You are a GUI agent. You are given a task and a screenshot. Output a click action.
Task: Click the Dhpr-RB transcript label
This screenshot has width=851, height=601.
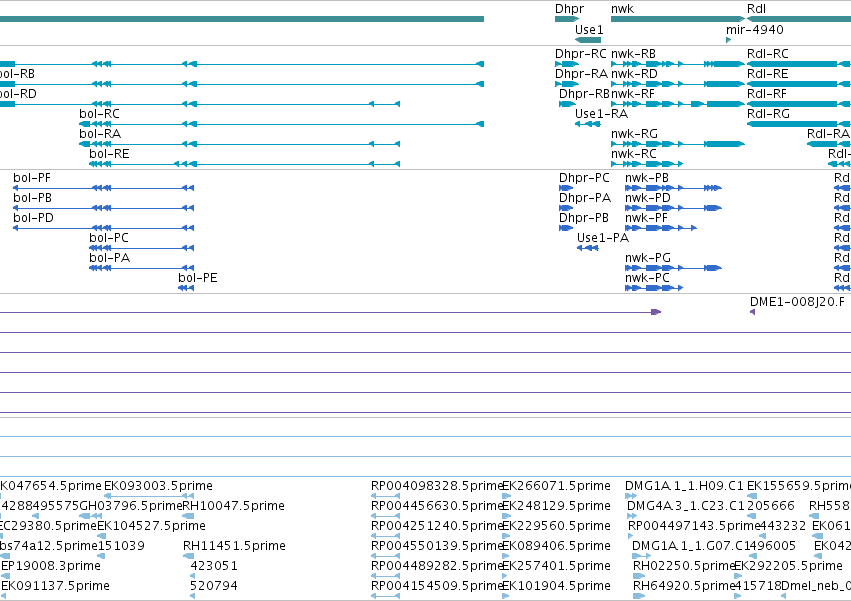[x=585, y=94]
